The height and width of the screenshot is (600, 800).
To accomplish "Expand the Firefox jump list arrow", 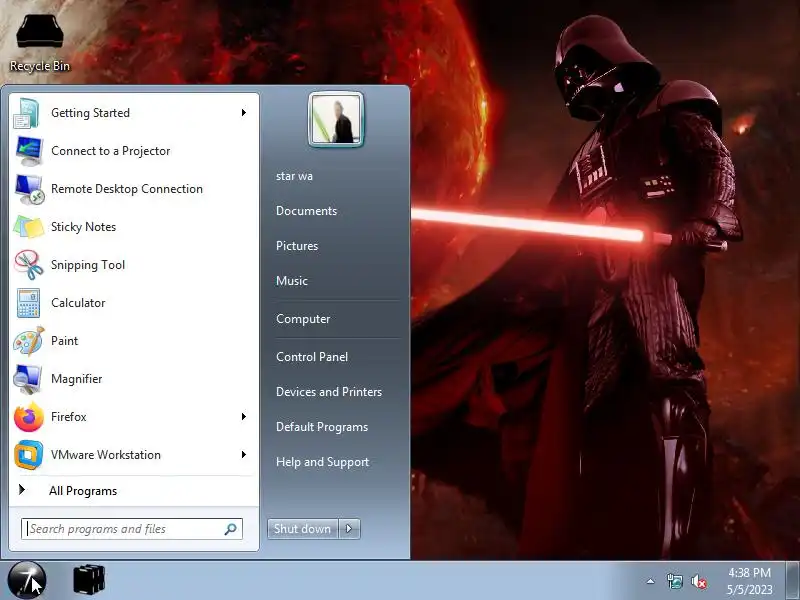I will [244, 417].
